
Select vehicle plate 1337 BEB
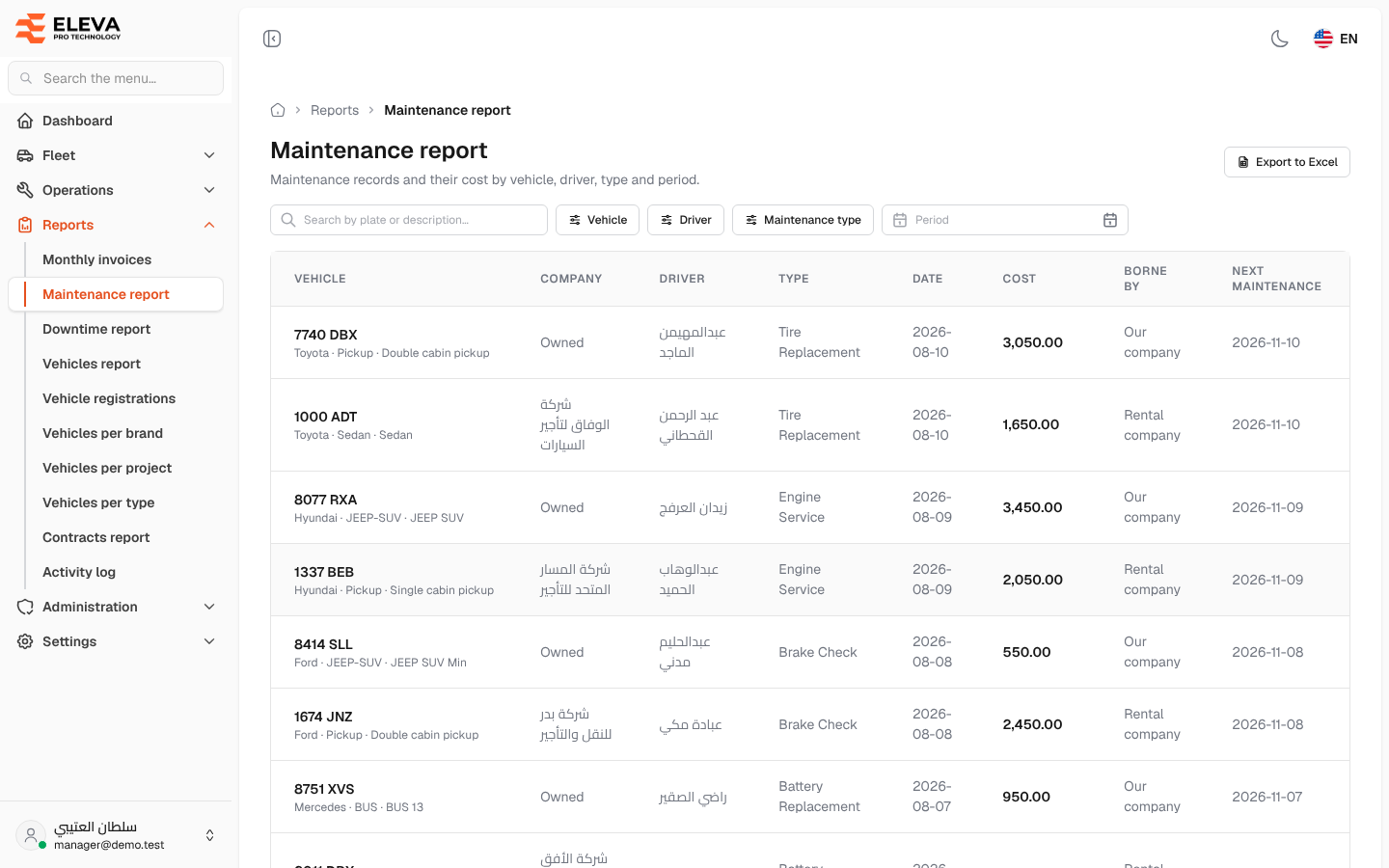click(x=324, y=572)
